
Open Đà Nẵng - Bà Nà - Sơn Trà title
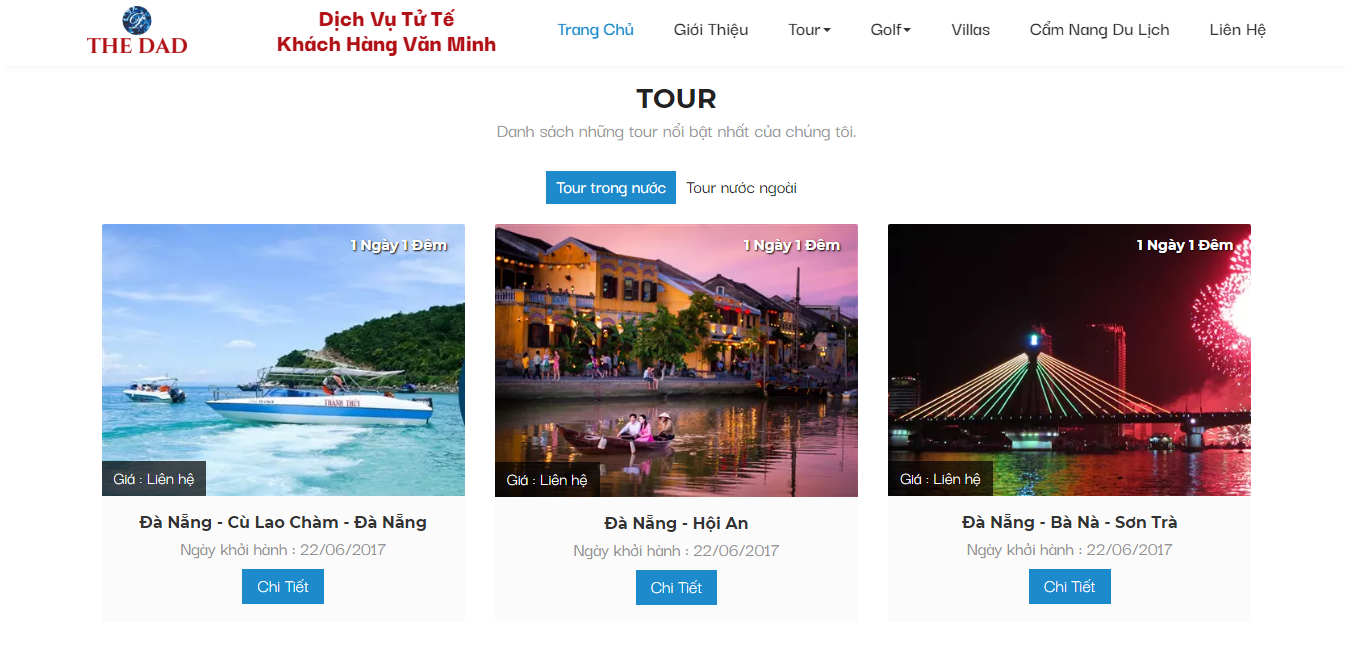click(x=1069, y=522)
